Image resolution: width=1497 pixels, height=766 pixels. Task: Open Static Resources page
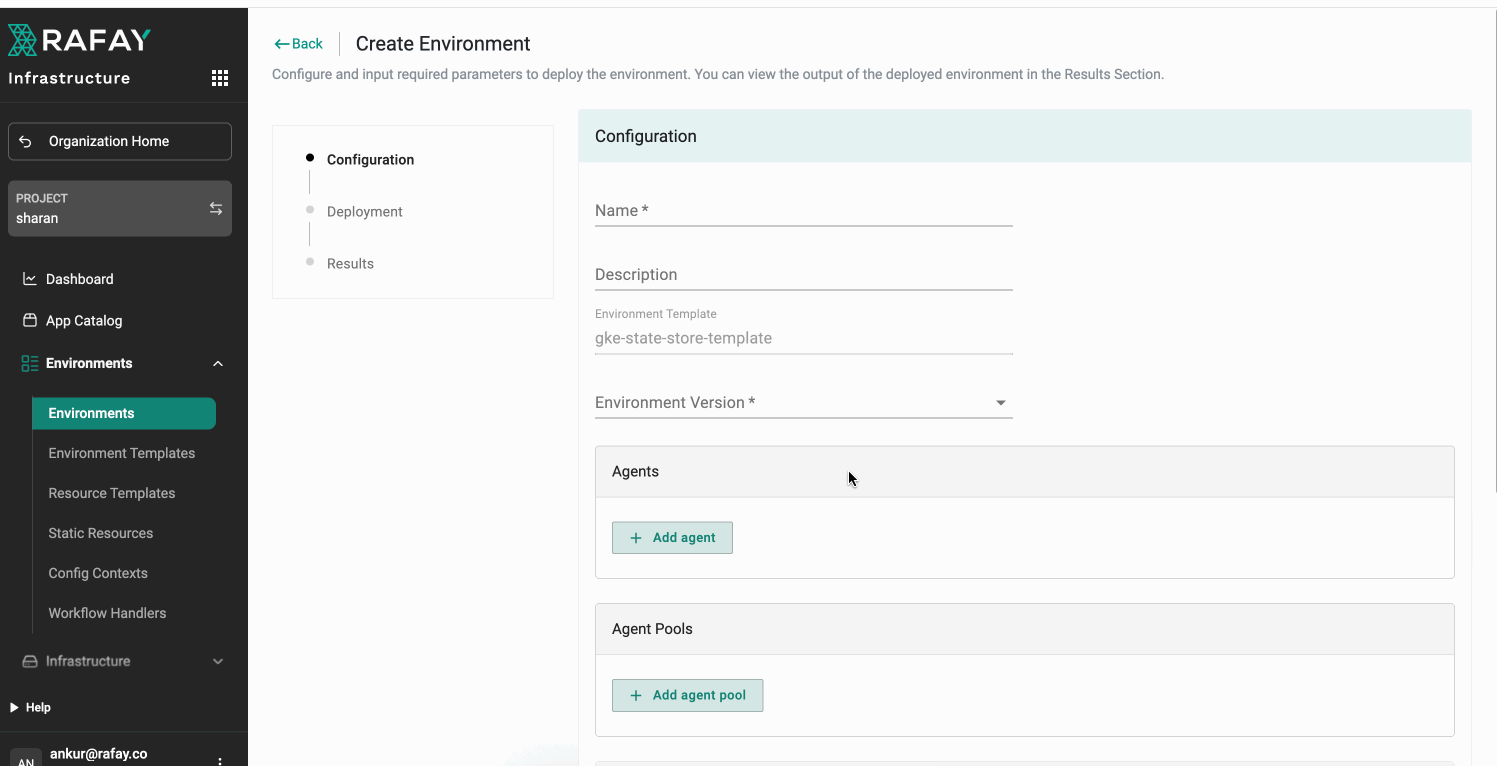click(100, 533)
